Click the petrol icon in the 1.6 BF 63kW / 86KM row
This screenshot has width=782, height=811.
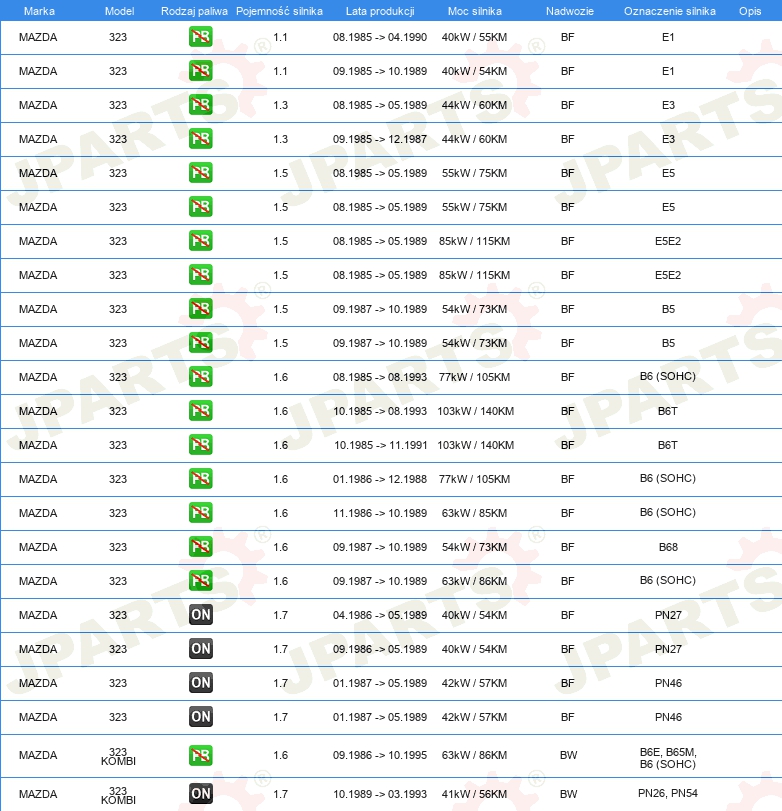[x=201, y=581]
